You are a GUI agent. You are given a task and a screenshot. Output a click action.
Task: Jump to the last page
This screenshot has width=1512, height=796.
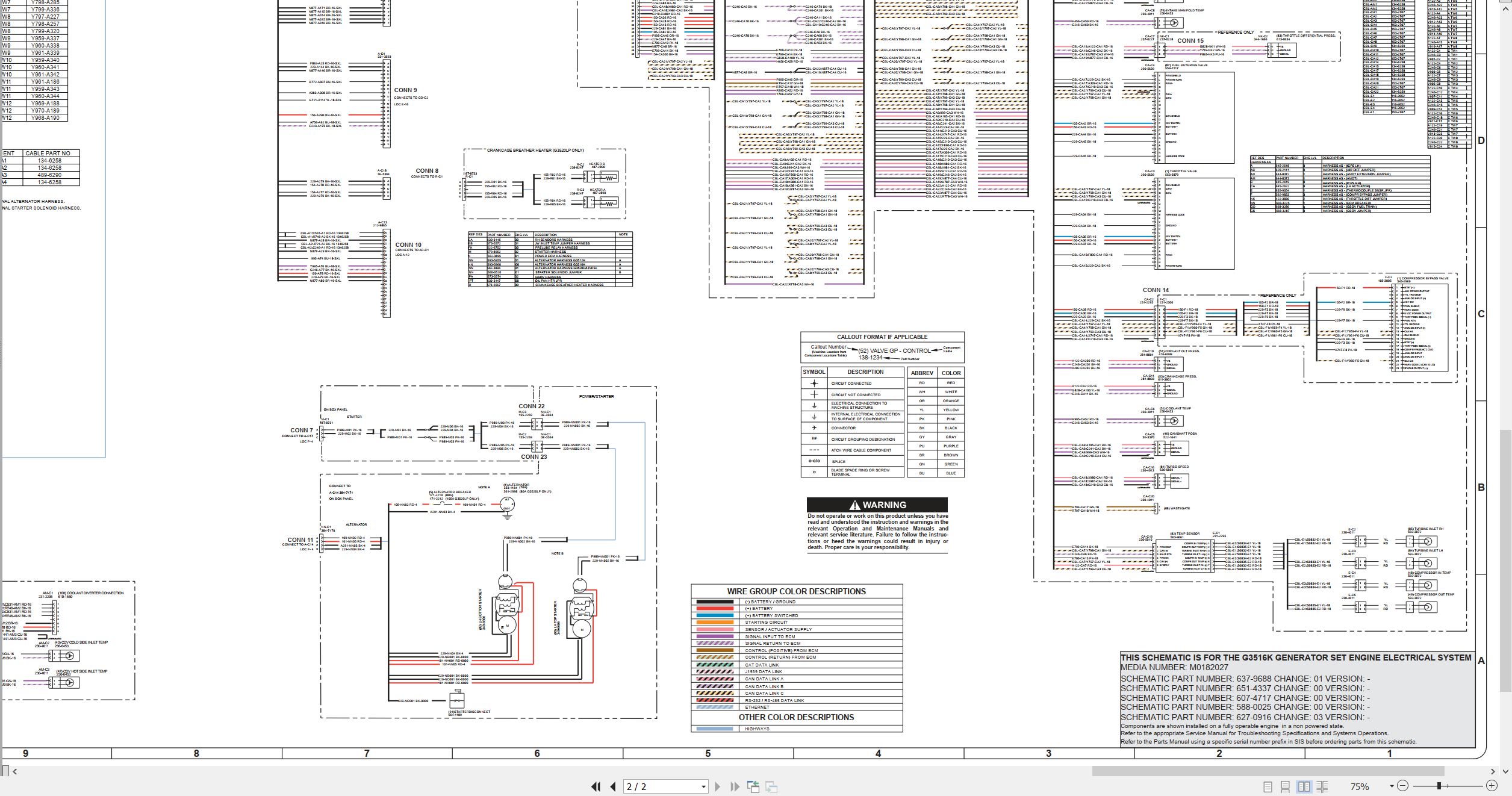click(735, 786)
